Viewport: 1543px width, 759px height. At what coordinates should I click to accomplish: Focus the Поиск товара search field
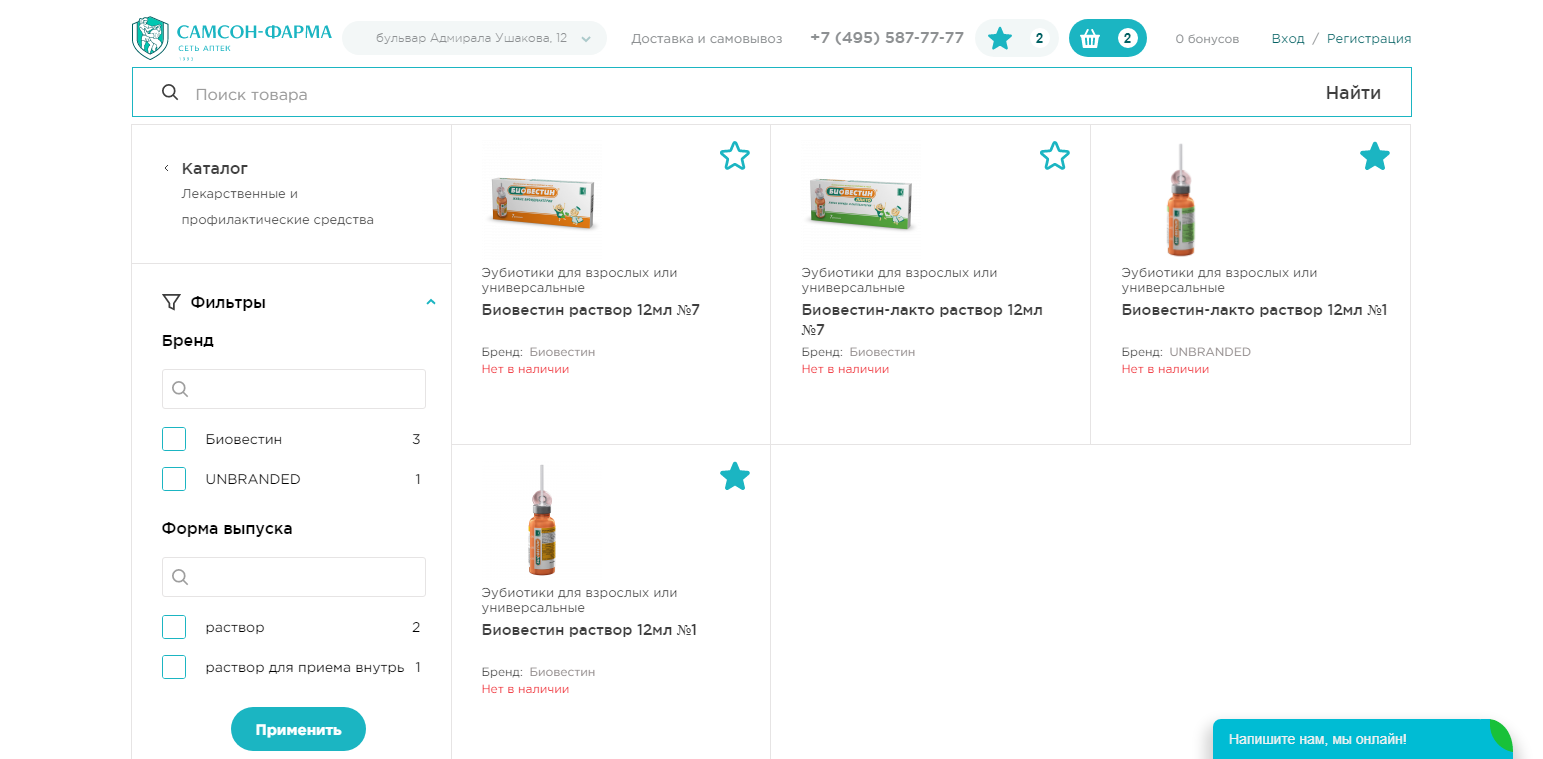(750, 94)
